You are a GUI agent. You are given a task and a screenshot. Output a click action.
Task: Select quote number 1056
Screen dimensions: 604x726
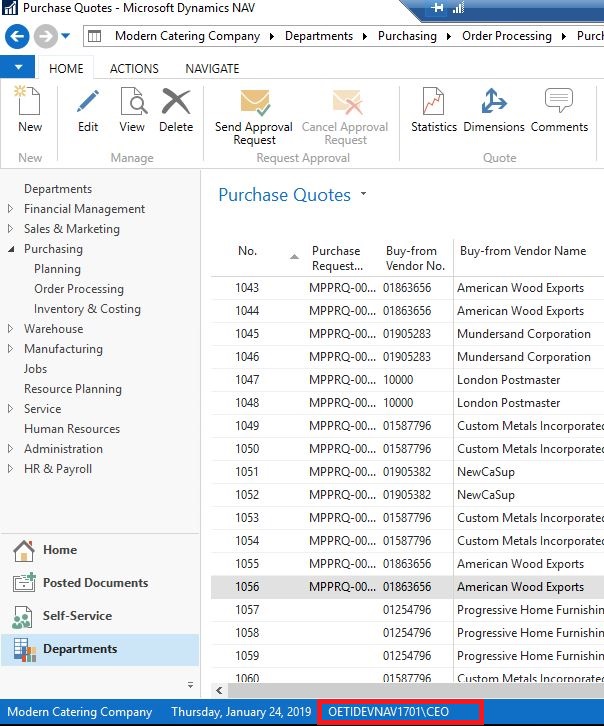coord(247,587)
